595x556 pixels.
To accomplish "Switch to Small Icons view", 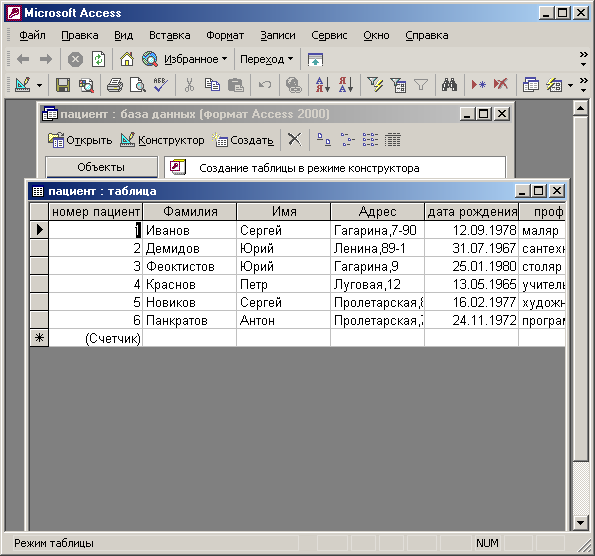I will pos(347,140).
